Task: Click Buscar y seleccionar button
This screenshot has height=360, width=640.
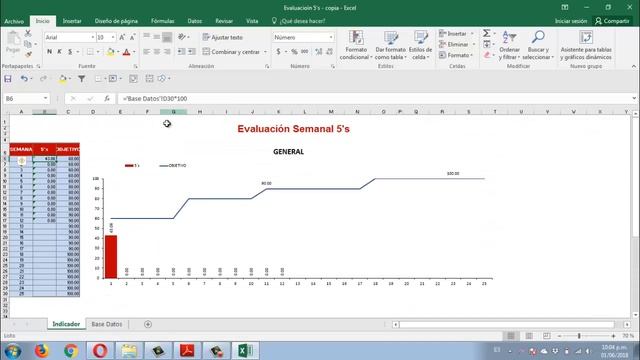Action: (x=538, y=45)
